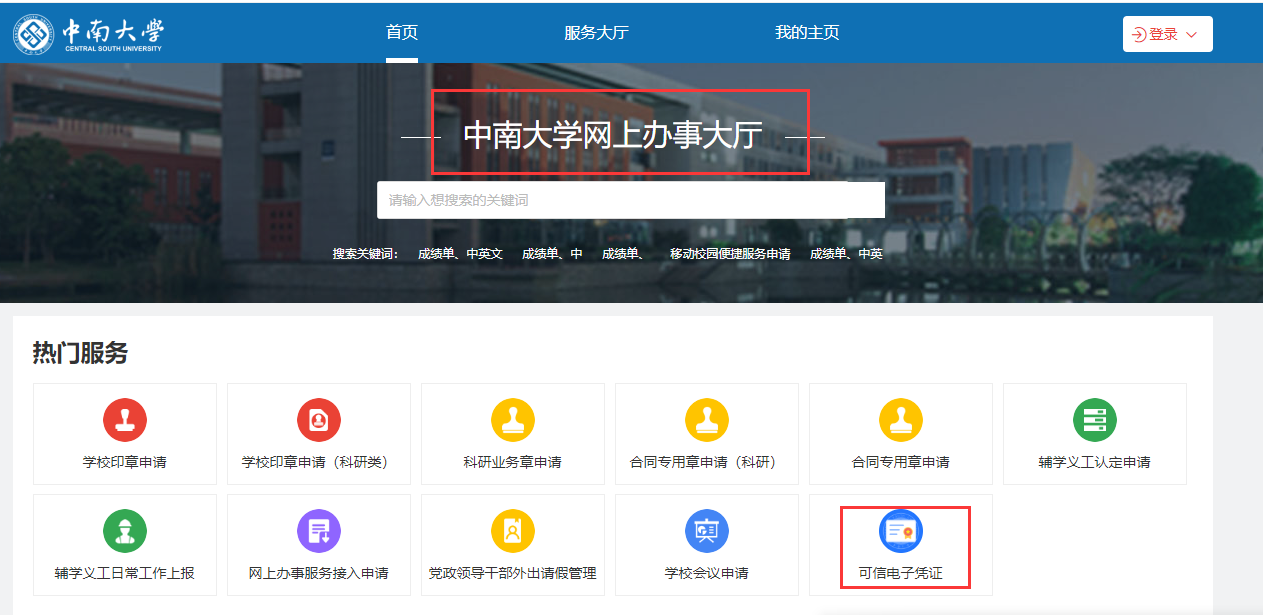Expand the 登录 dropdown button
1263x615 pixels.
[x=1167, y=34]
